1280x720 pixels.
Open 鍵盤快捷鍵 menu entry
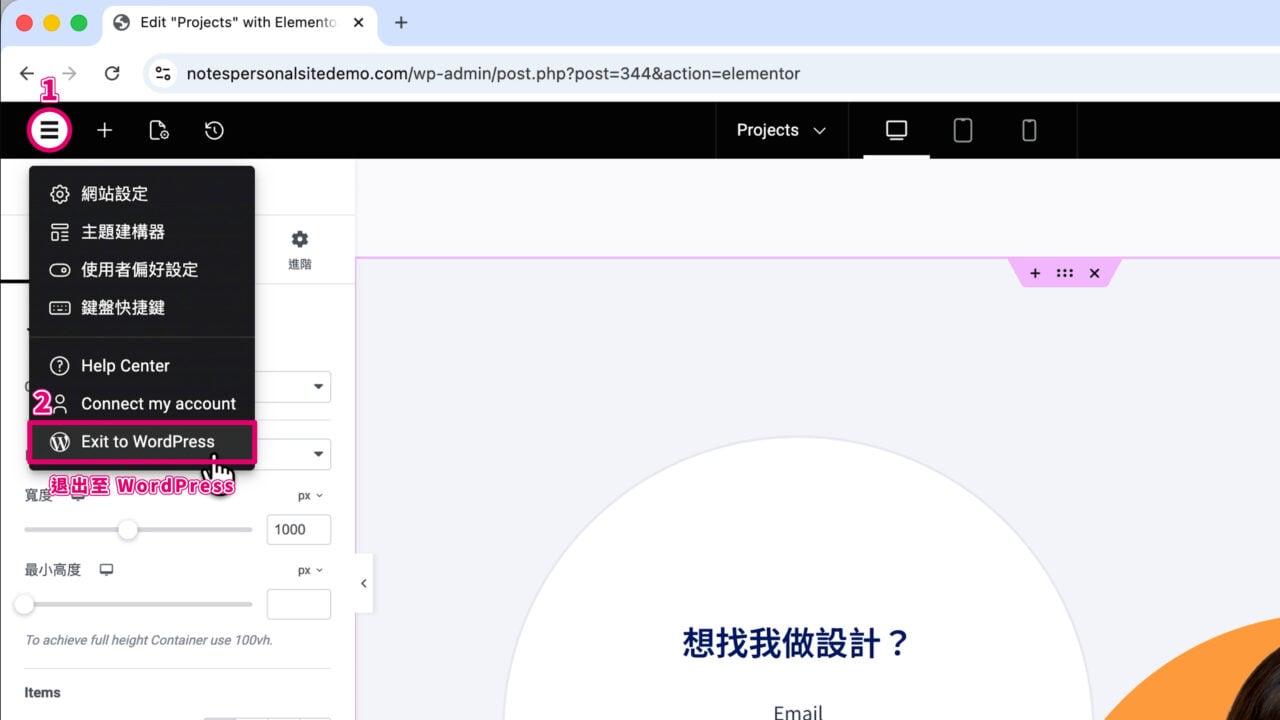click(142, 308)
